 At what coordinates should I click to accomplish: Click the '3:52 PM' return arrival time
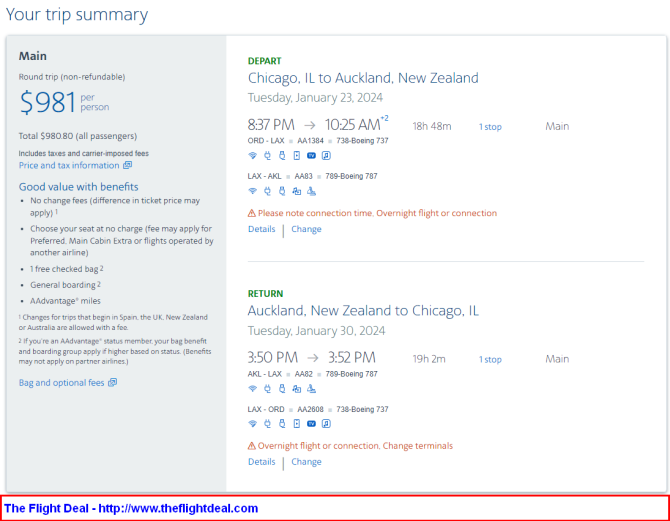click(x=352, y=357)
